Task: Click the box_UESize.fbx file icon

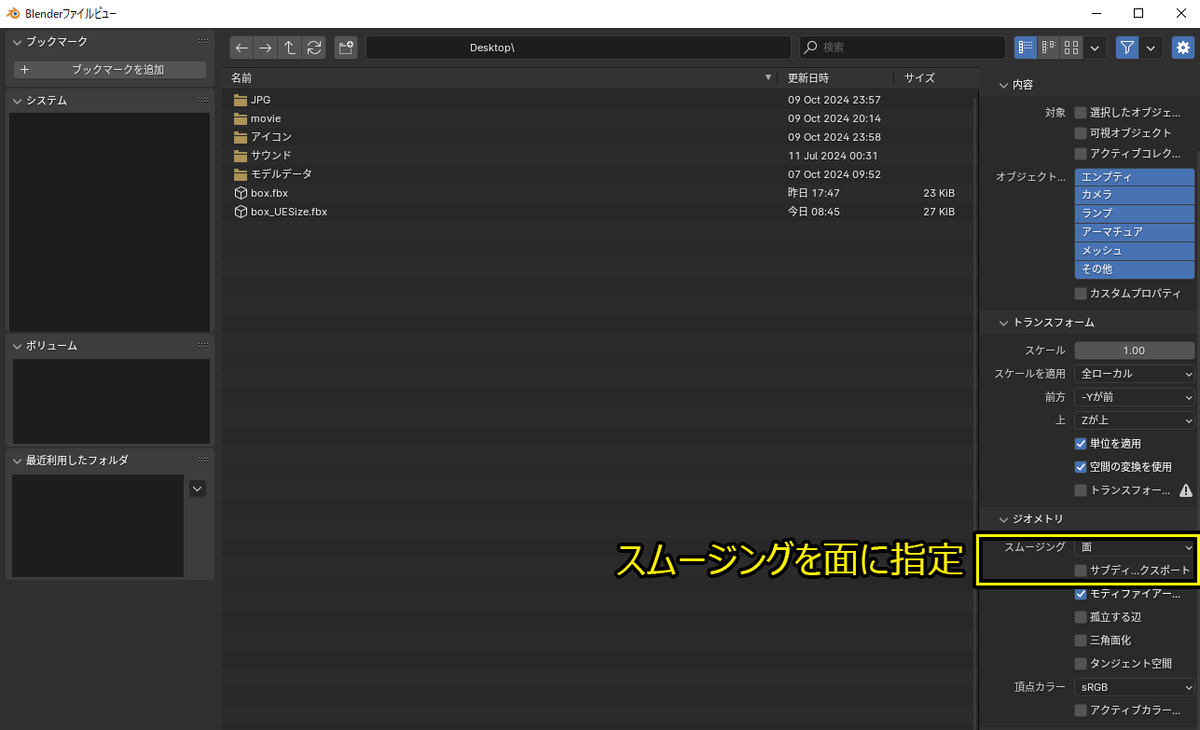Action: coord(241,212)
